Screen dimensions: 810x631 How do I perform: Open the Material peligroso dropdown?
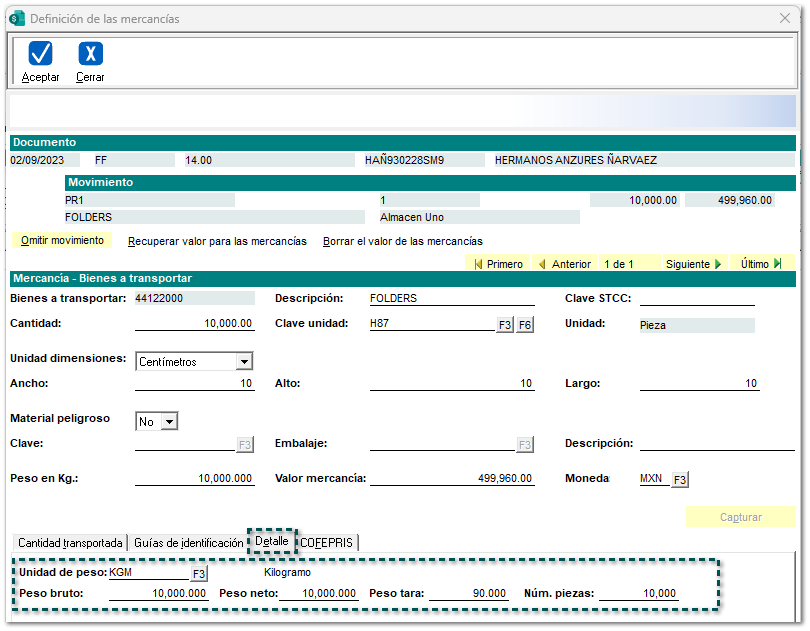(x=169, y=422)
